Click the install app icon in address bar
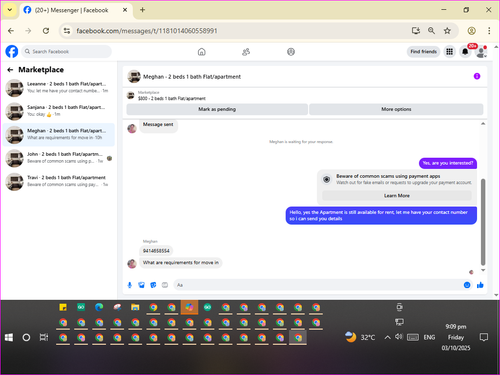The image size is (500, 375). point(415,31)
